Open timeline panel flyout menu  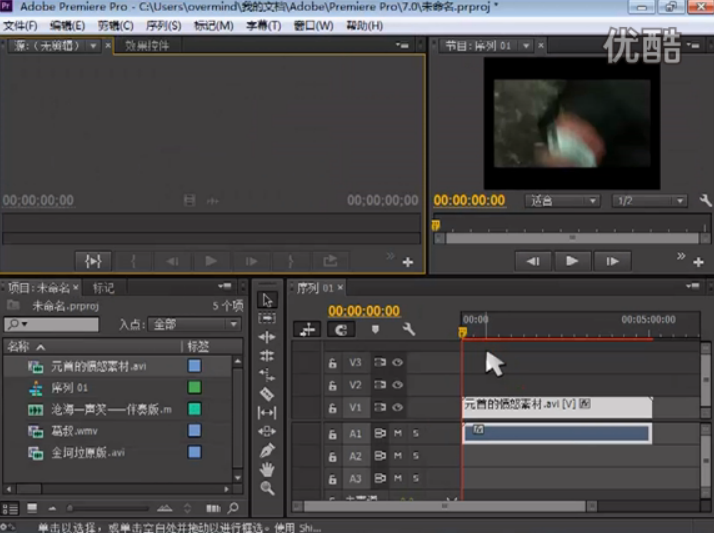693,286
